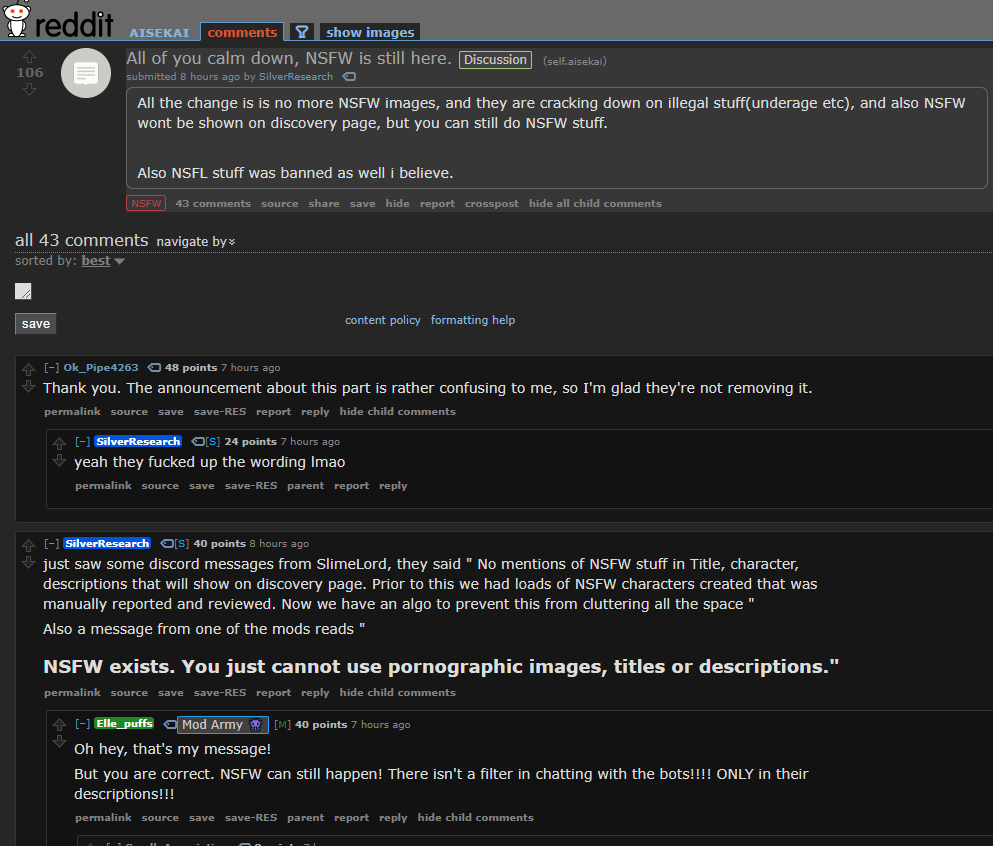Click the comment box resize handle area
The height and width of the screenshot is (846, 993).
23,291
